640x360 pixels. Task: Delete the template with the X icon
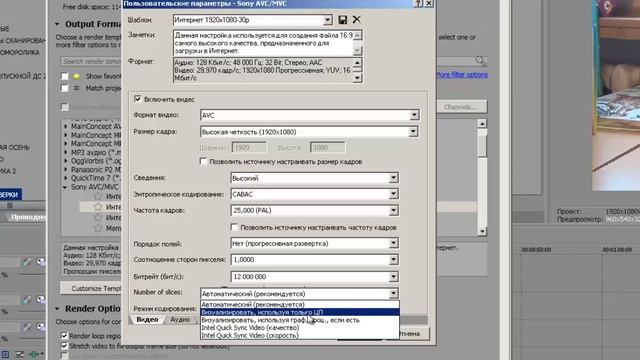tap(356, 20)
